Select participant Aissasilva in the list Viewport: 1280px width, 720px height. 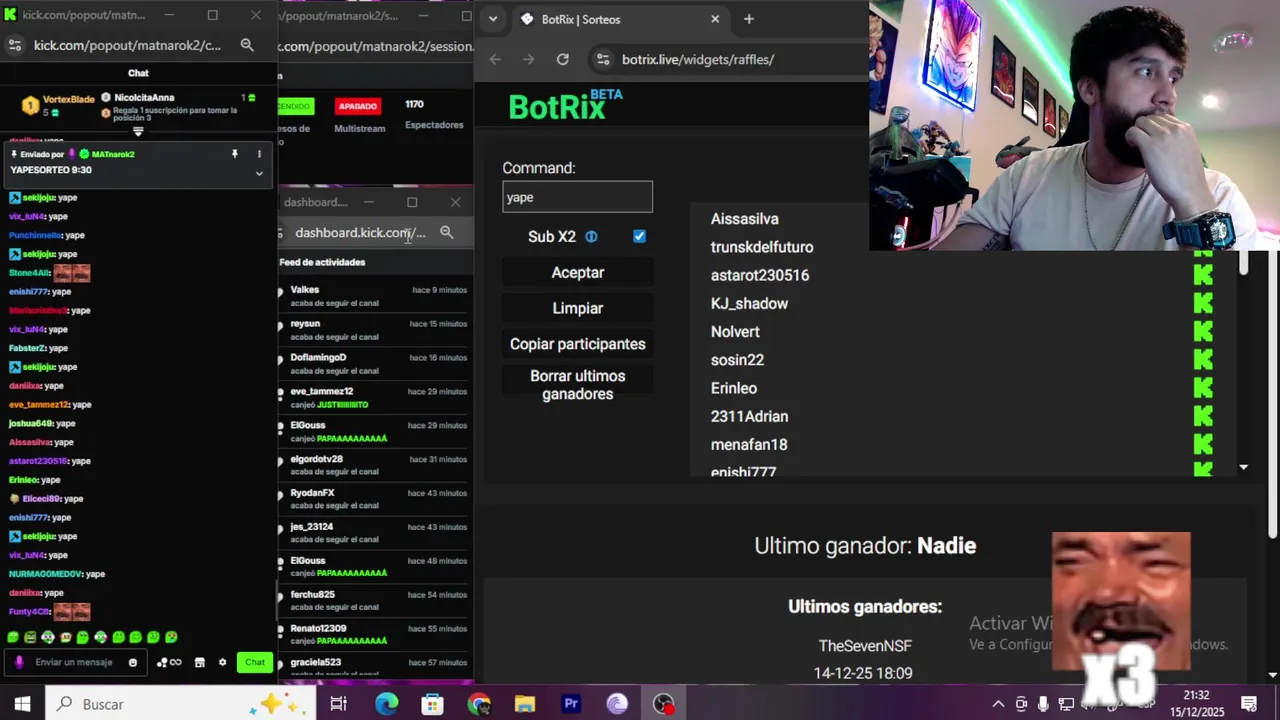tap(744, 219)
